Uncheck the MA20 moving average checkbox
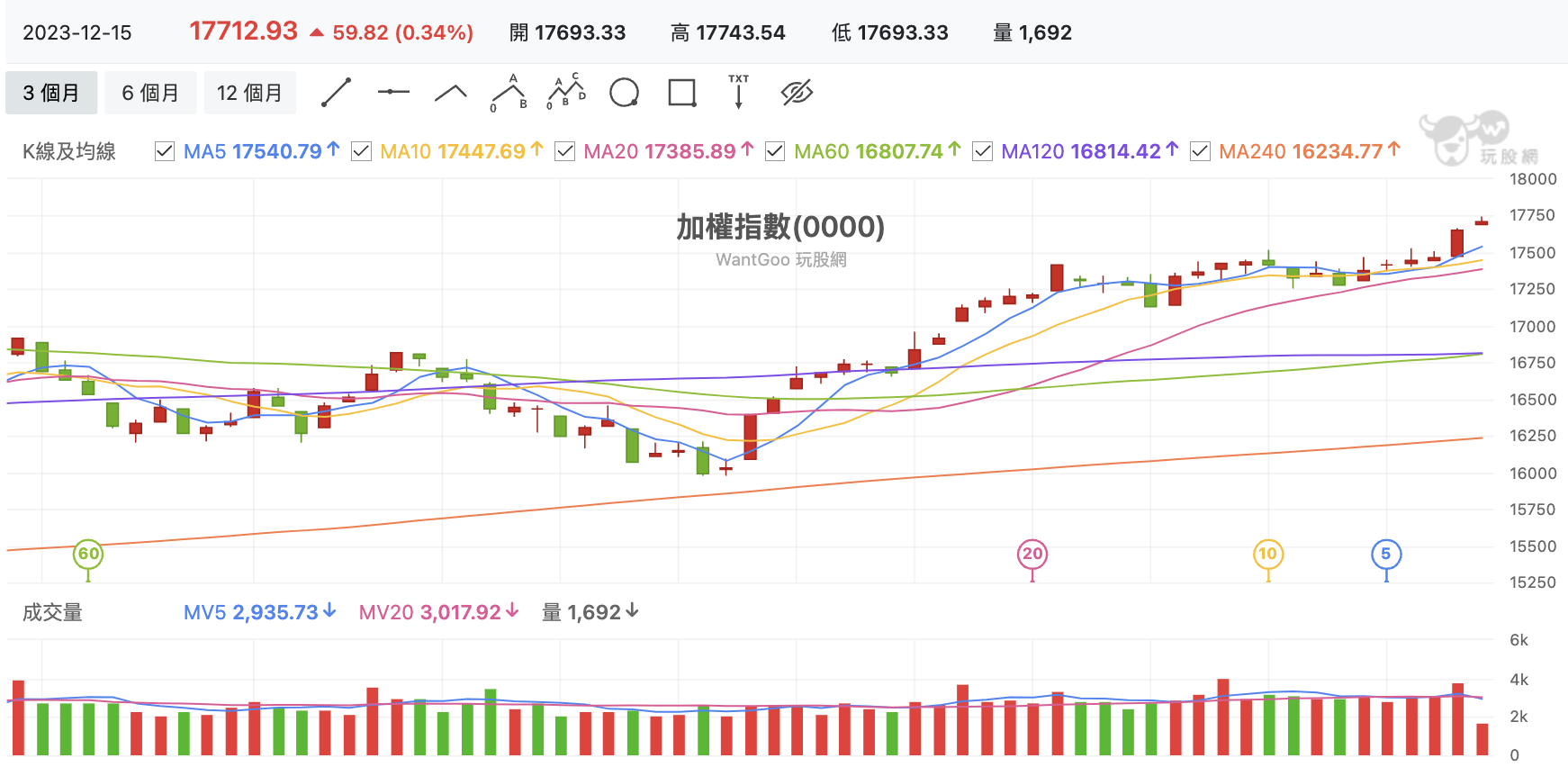The height and width of the screenshot is (767, 1568). 564,151
